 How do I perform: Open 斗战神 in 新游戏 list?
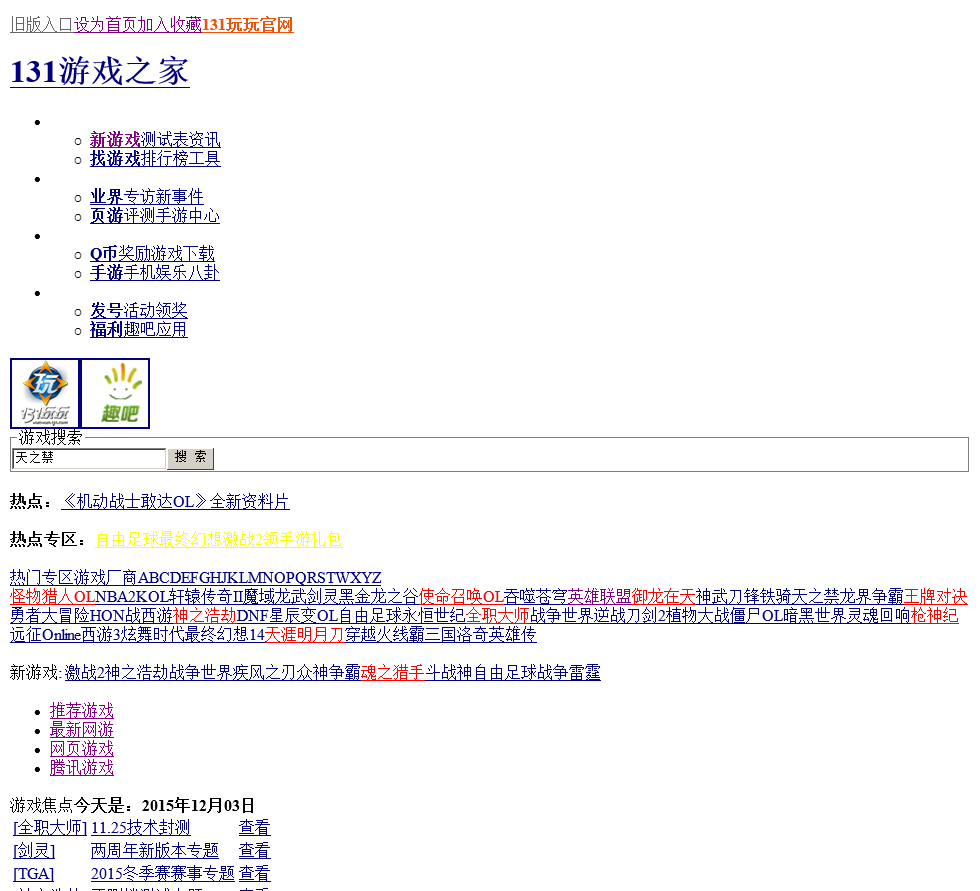click(x=449, y=673)
